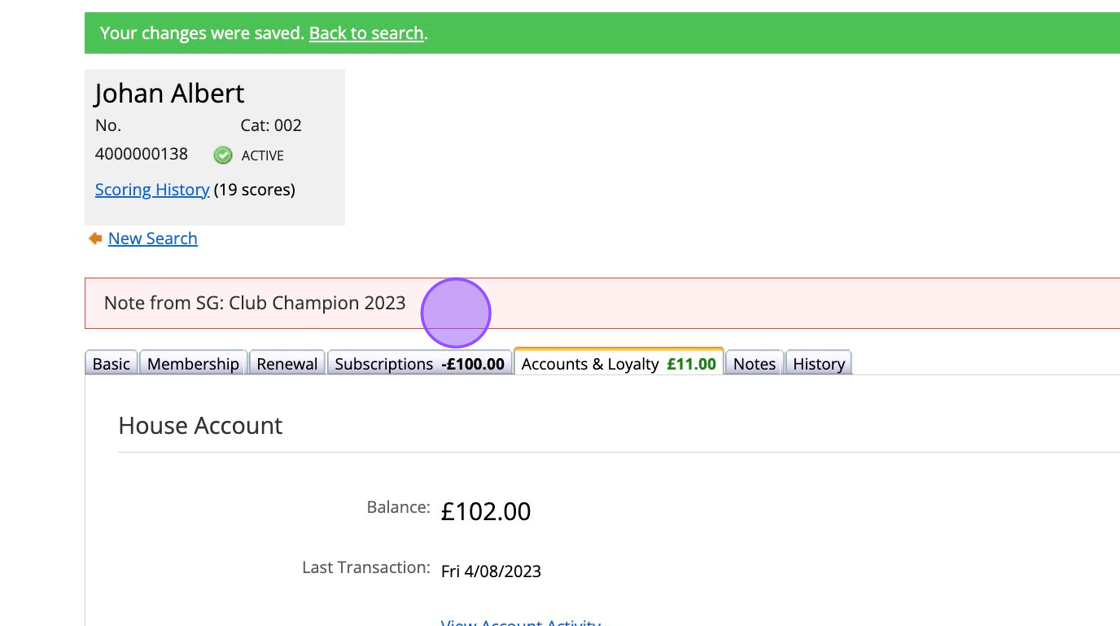This screenshot has width=1120, height=626.
Task: Switch to the Basic tab
Action: pos(111,363)
